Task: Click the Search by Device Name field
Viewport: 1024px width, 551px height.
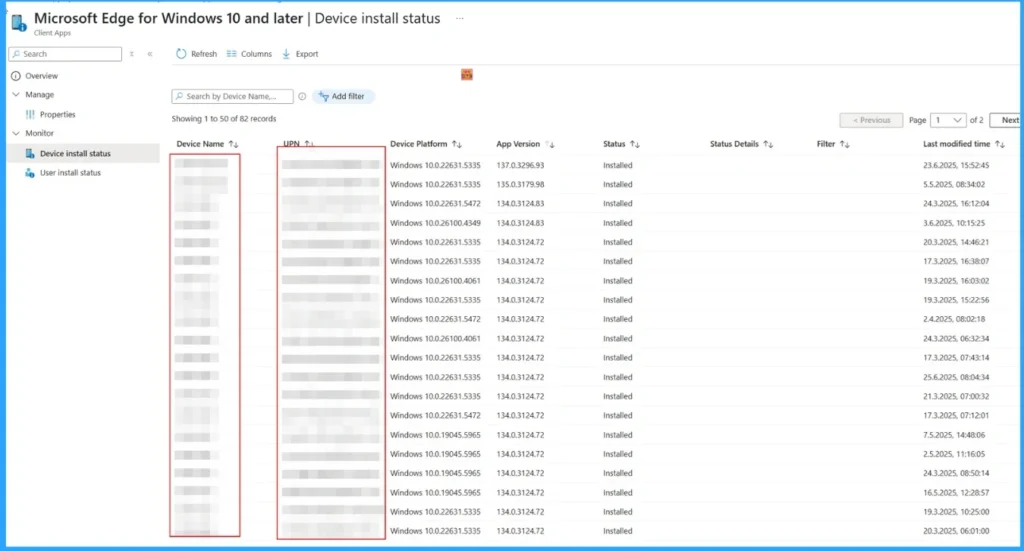Action: (x=232, y=96)
